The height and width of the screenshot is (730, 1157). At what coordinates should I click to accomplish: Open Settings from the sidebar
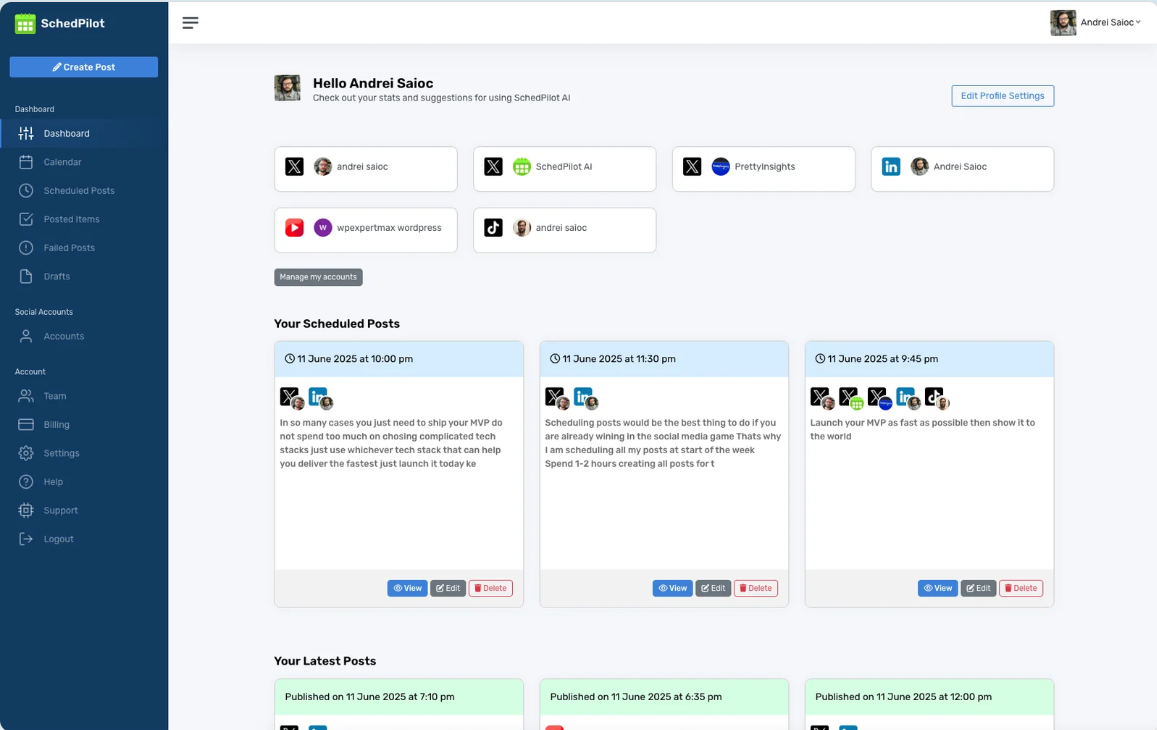coord(60,453)
